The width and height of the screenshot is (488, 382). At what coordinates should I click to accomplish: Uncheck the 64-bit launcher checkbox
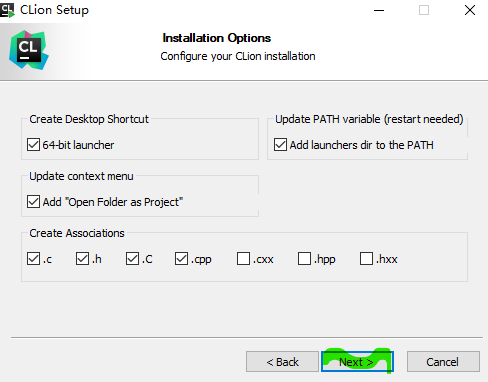(x=33, y=145)
